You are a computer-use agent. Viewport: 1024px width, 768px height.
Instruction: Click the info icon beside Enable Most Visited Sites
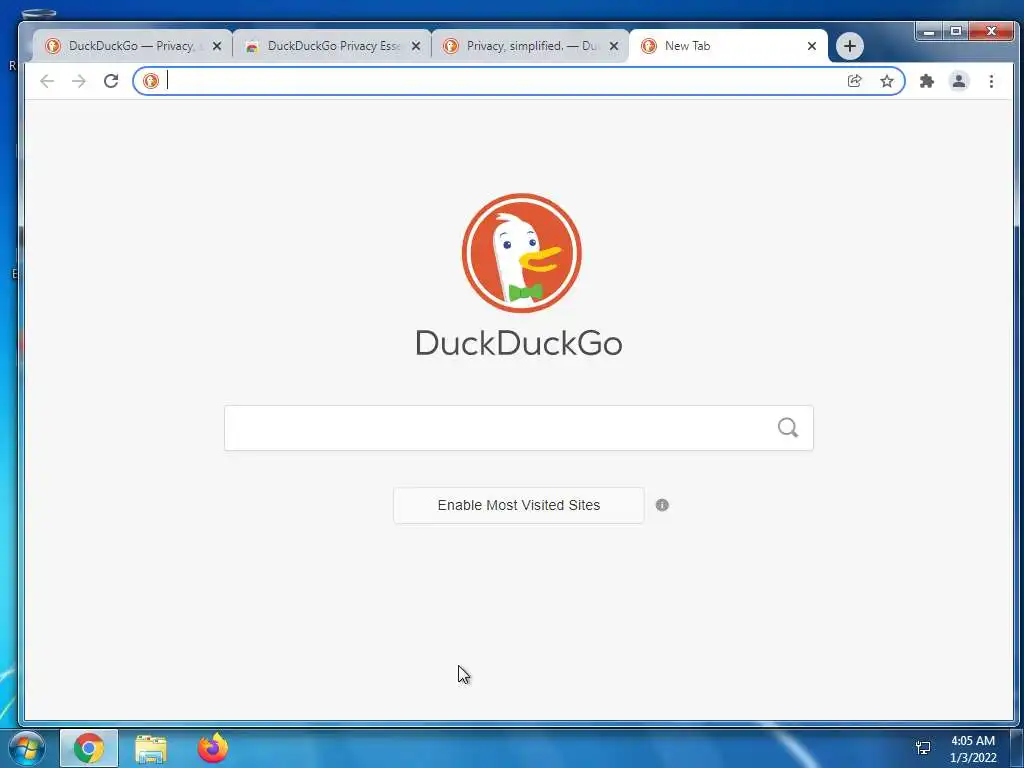point(662,505)
